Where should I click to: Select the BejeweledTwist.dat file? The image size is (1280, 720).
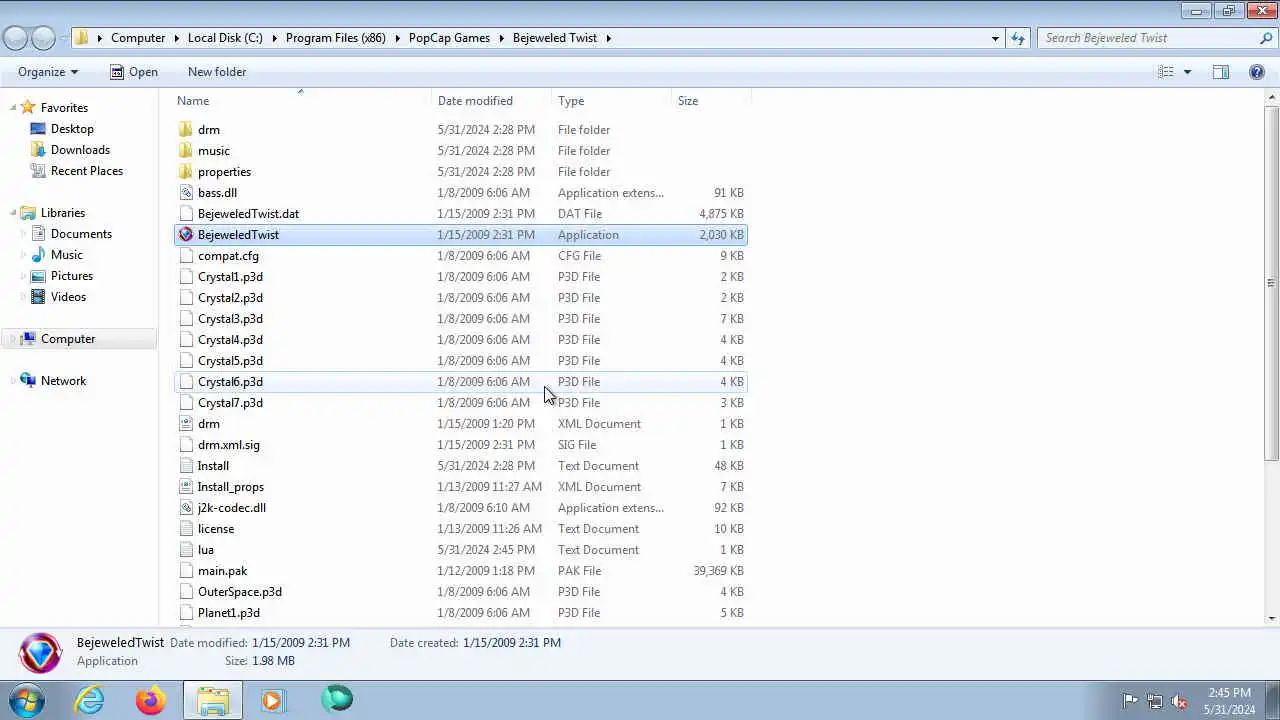point(248,213)
